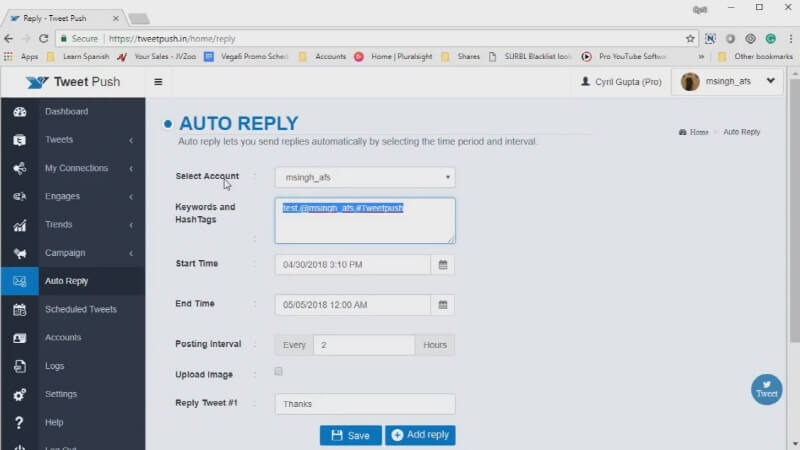Click the Tweet Push logo
The width and height of the screenshot is (800, 450).
pyautogui.click(x=73, y=82)
